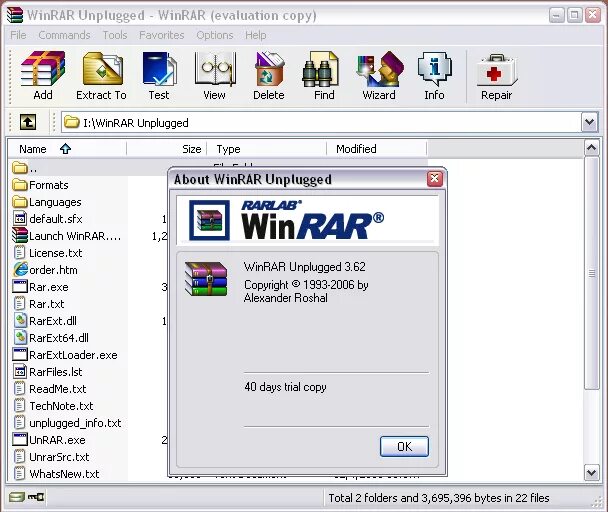Select the order.htm browser icon

tap(20, 270)
